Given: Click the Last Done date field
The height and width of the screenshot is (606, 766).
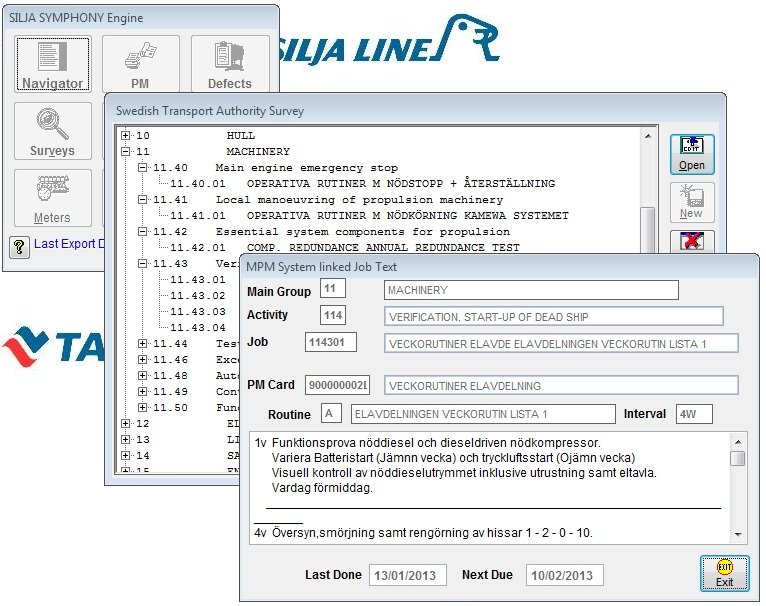Looking at the screenshot, I should 408,575.
